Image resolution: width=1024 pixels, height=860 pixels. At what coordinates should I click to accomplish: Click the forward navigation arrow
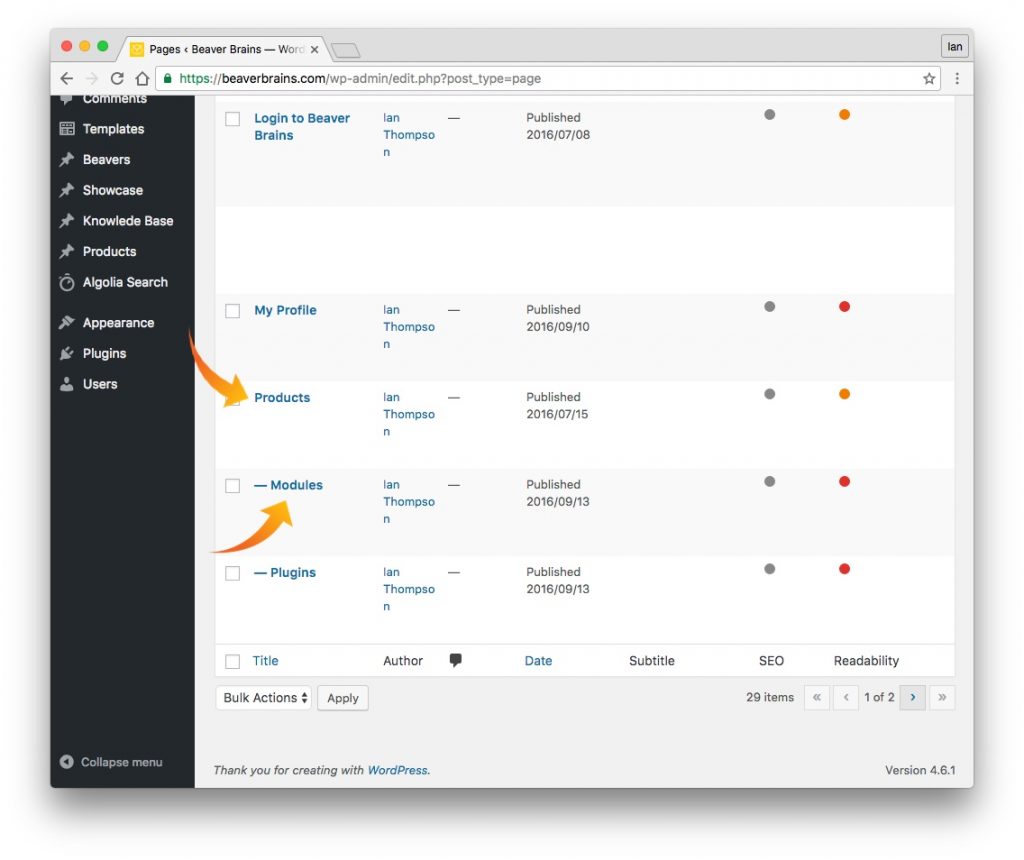coord(91,78)
